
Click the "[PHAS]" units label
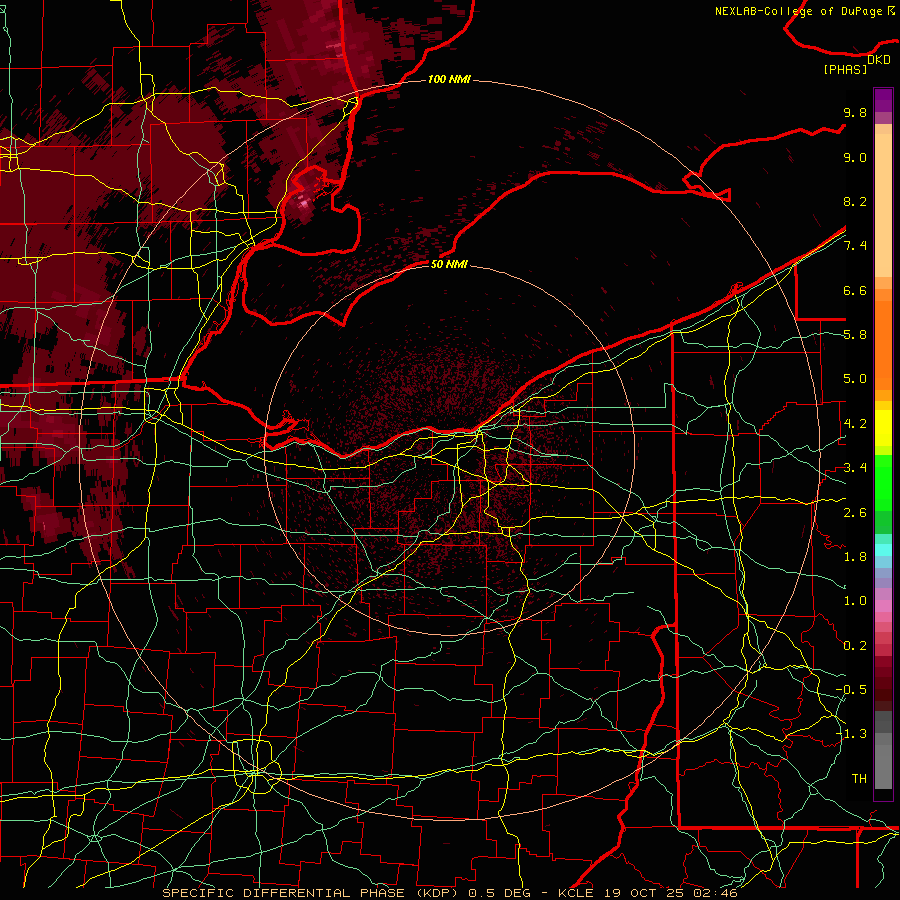pos(845,69)
